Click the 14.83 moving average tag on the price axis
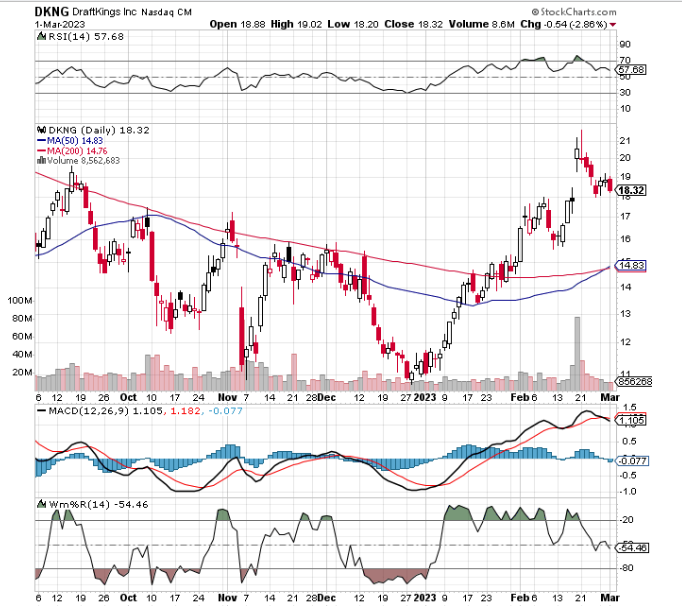The image size is (682, 606). 632,265
